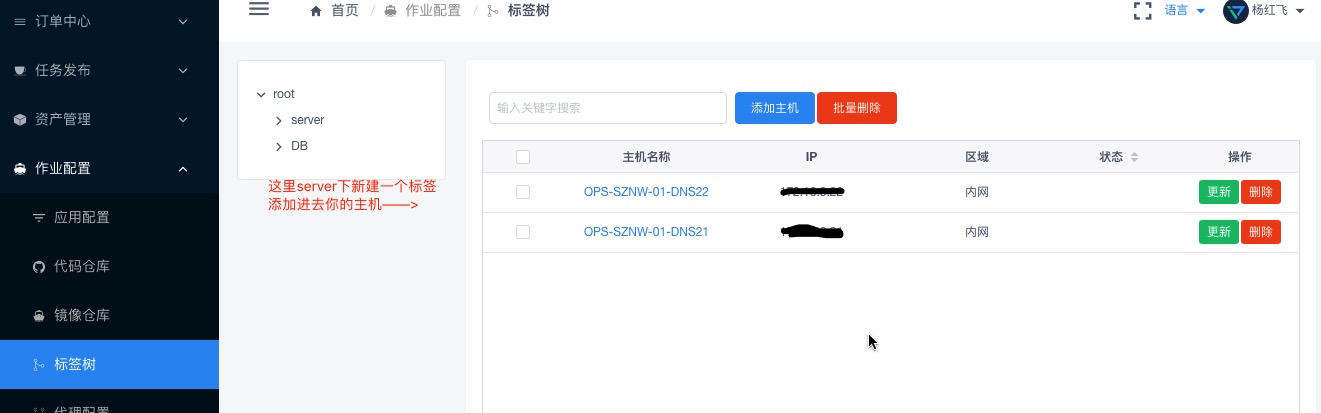Toggle the hamburger sidebar collapse icon
The image size is (1321, 413).
point(259,9)
